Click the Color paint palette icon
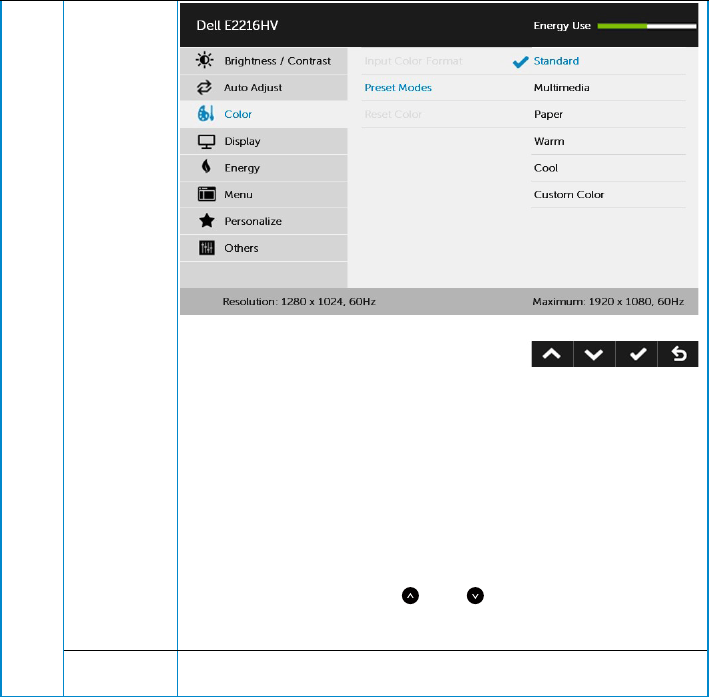The height and width of the screenshot is (697, 709). [x=206, y=114]
